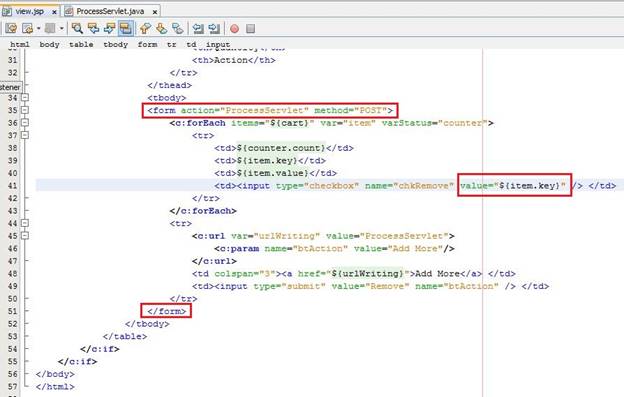Select the body breadcrumb
The width and height of the screenshot is (624, 397).
click(49, 44)
